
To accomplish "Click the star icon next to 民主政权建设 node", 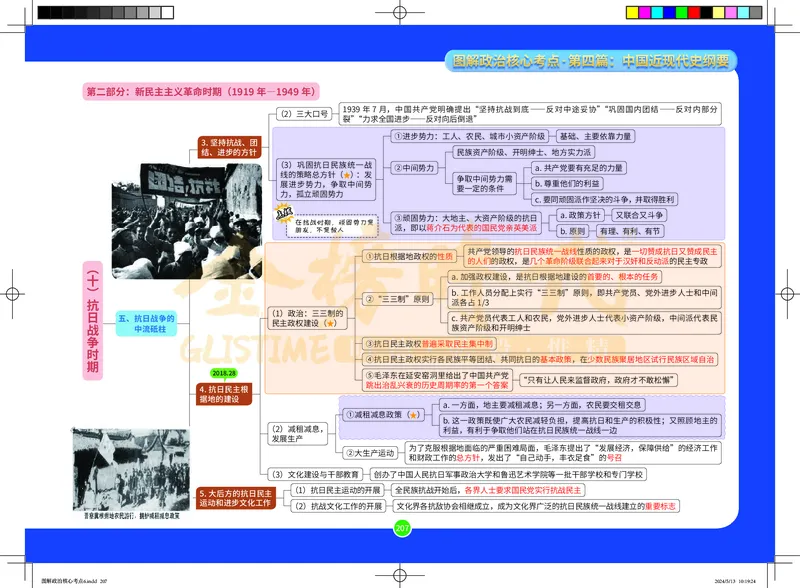I will coord(331,324).
